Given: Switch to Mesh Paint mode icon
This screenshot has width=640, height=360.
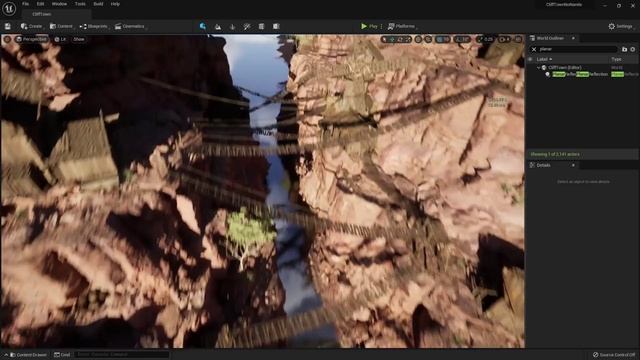Looking at the screenshot, I should (x=247, y=27).
